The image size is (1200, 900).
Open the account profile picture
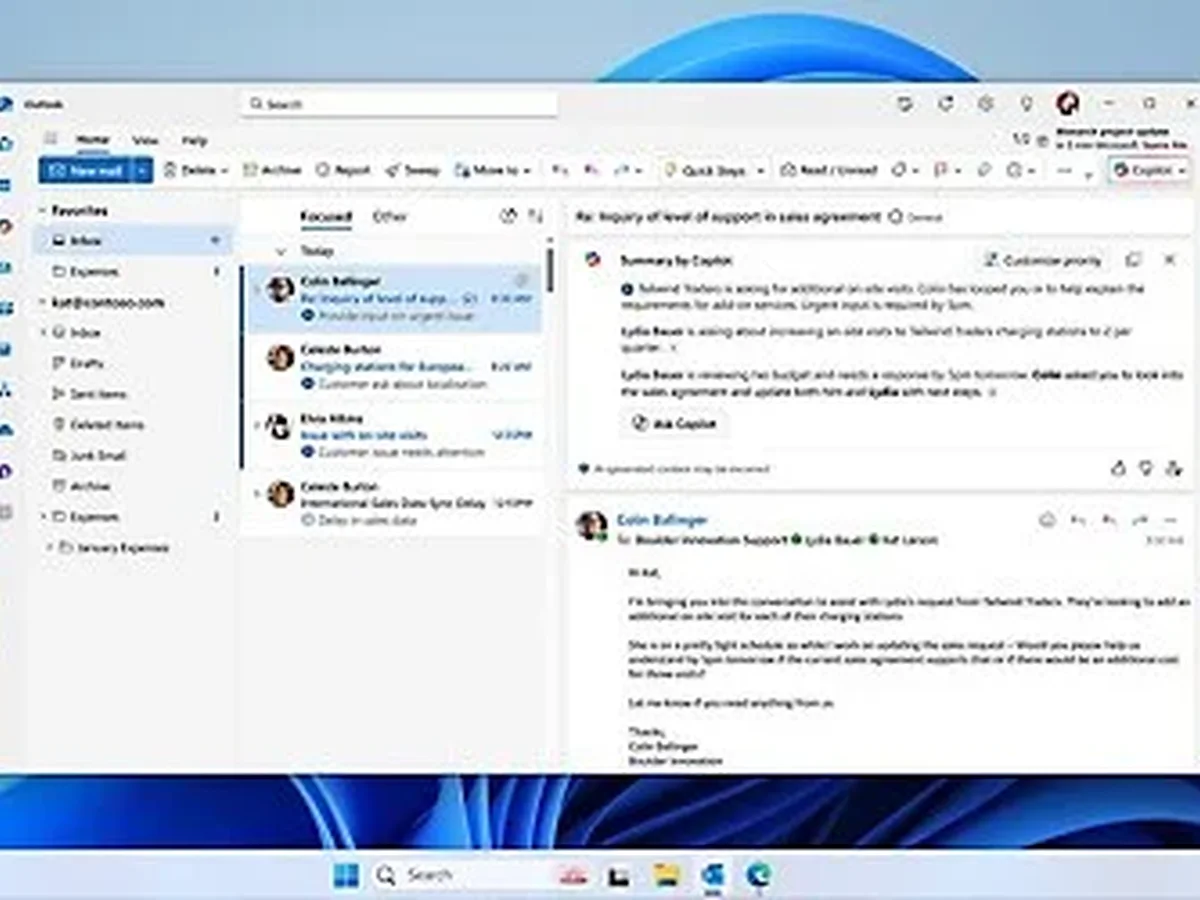tap(1067, 103)
